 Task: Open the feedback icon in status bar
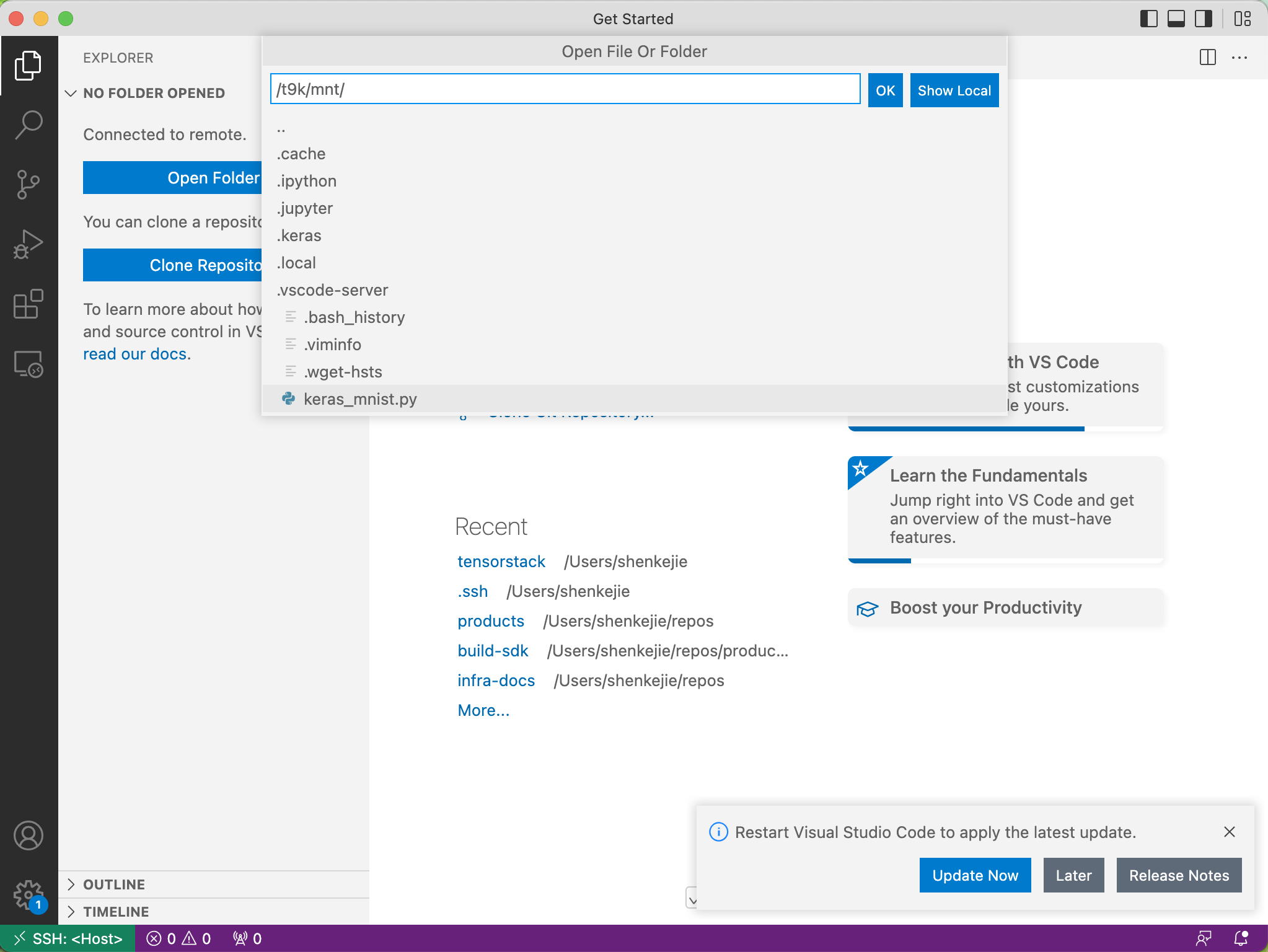click(1204, 938)
